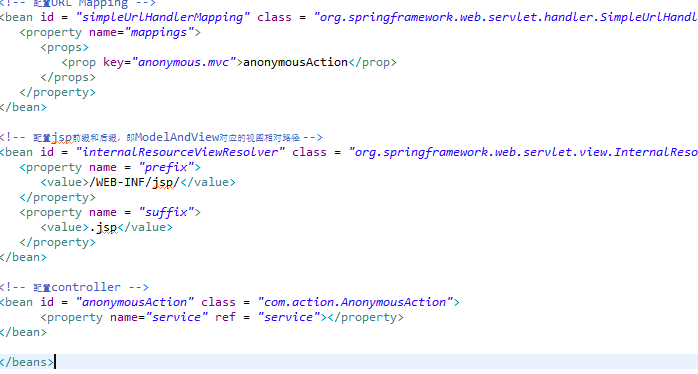Screen dimensions: 698x374
Task: Click the URL Mapping comment line
Action: [x=78, y=4]
